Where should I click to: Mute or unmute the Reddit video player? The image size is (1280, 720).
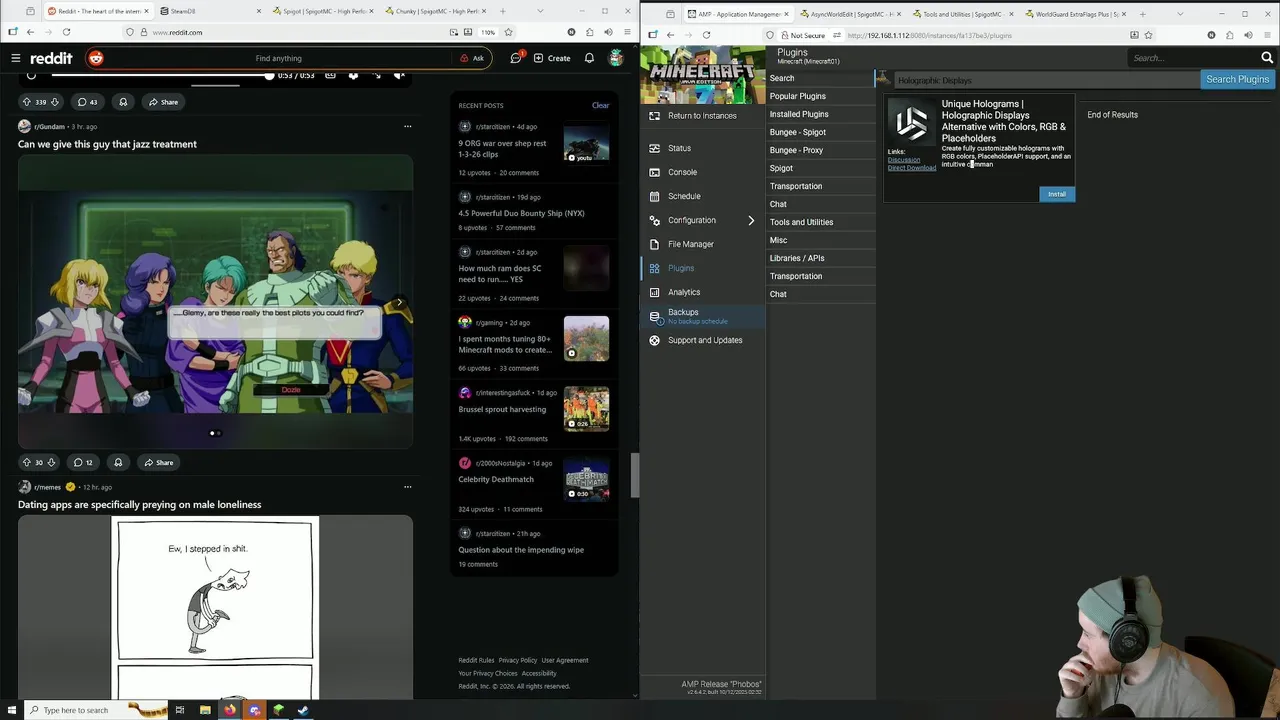pyautogui.click(x=399, y=76)
